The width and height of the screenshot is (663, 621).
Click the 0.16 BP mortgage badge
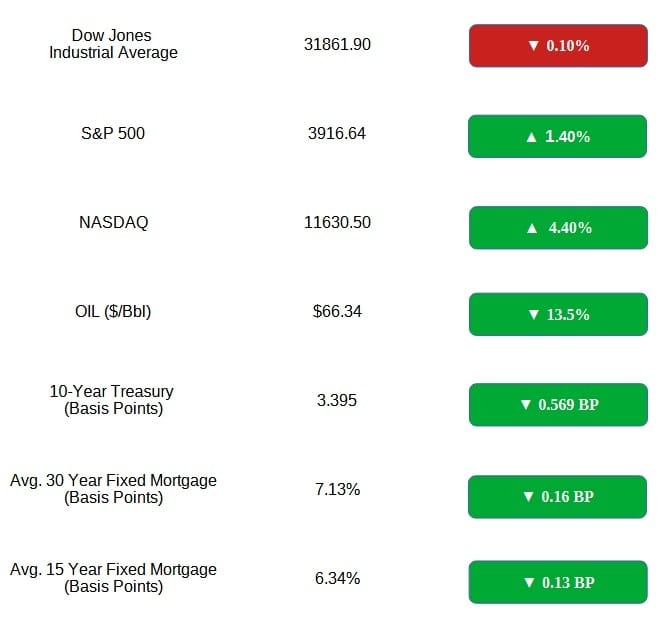tap(557, 497)
